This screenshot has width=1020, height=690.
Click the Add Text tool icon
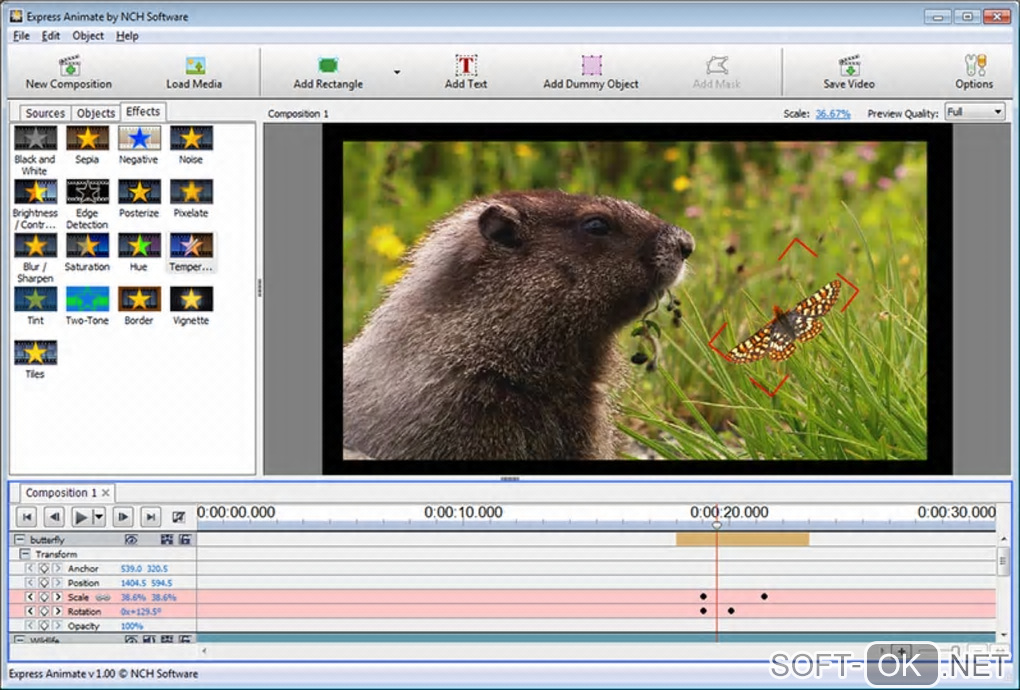pos(466,66)
